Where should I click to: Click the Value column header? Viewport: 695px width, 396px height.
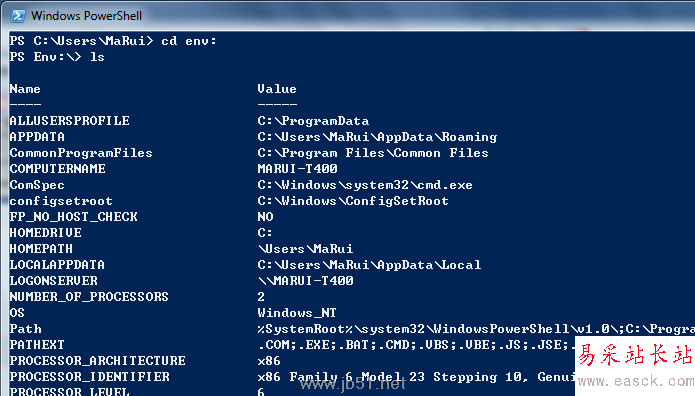277,89
